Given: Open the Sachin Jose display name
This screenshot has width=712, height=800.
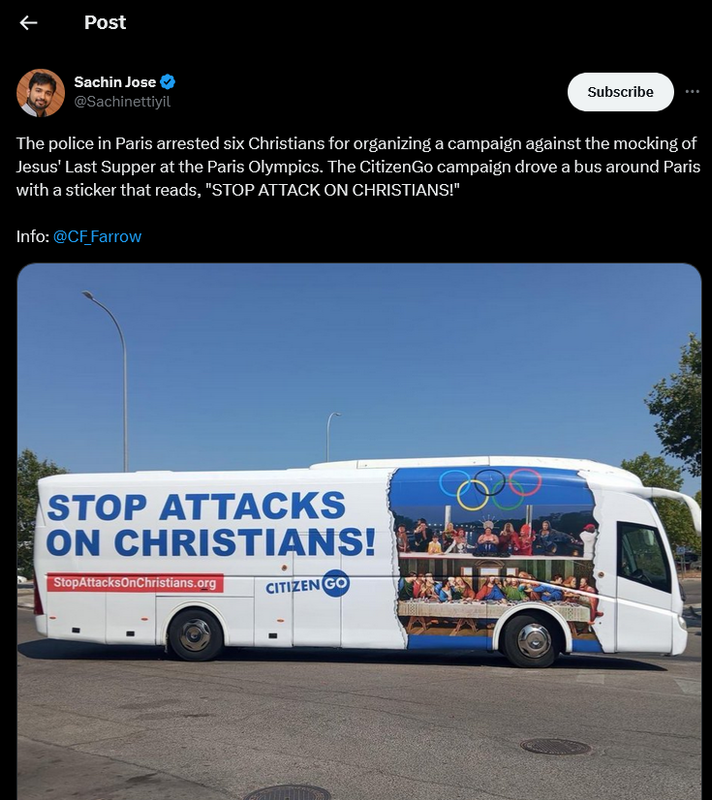Looking at the screenshot, I should [115, 82].
